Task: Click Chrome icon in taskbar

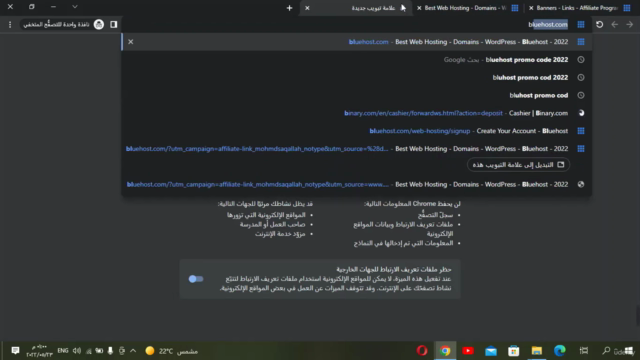Action: (x=445, y=351)
